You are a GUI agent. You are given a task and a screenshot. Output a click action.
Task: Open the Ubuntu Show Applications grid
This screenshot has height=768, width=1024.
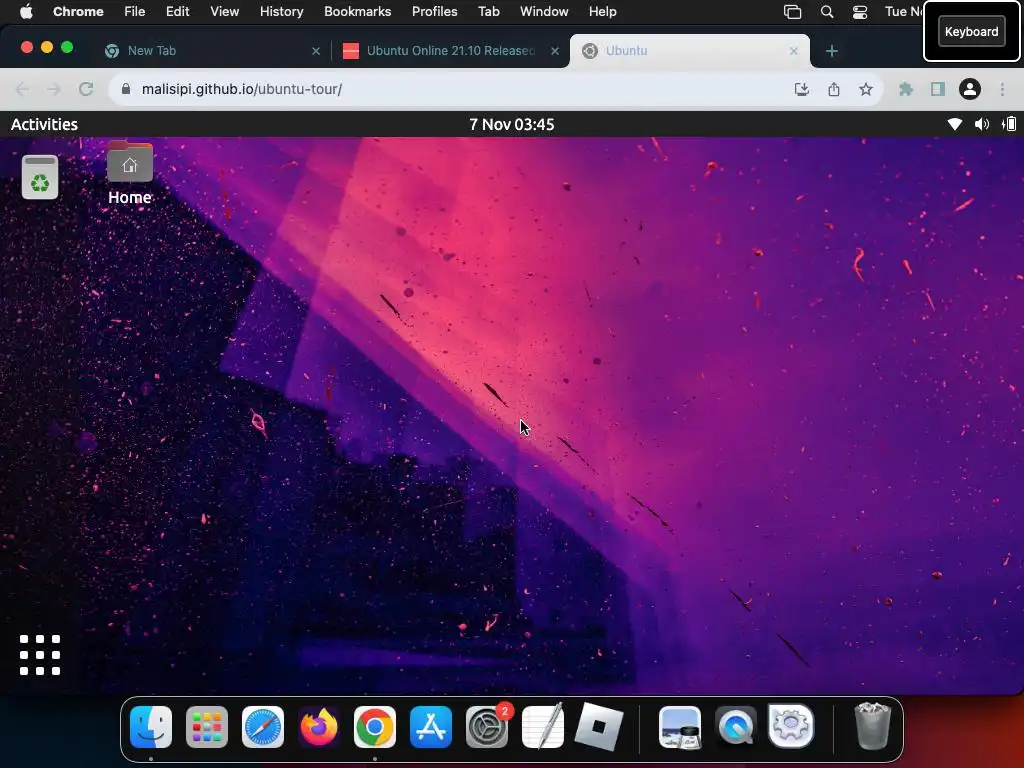40,654
